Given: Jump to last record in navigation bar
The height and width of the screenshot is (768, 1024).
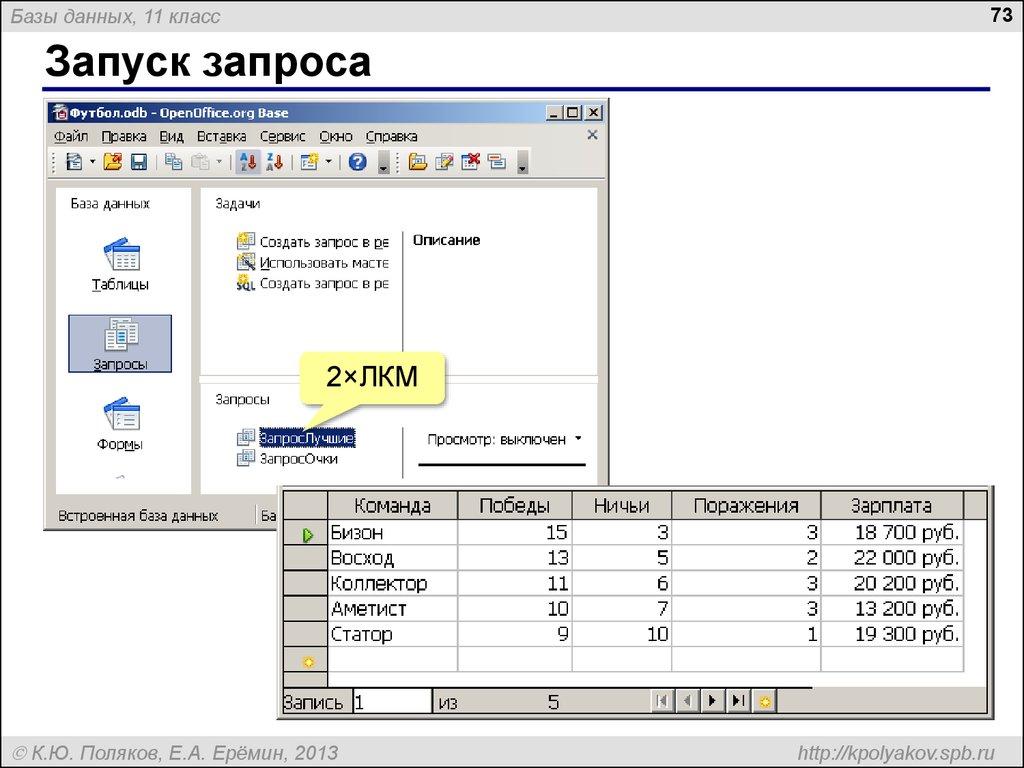Looking at the screenshot, I should click(x=737, y=701).
